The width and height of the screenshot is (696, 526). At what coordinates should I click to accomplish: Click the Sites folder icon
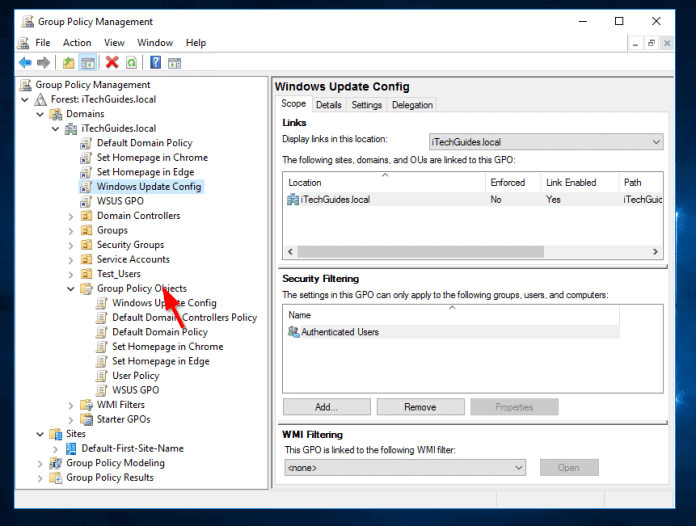tap(56, 434)
